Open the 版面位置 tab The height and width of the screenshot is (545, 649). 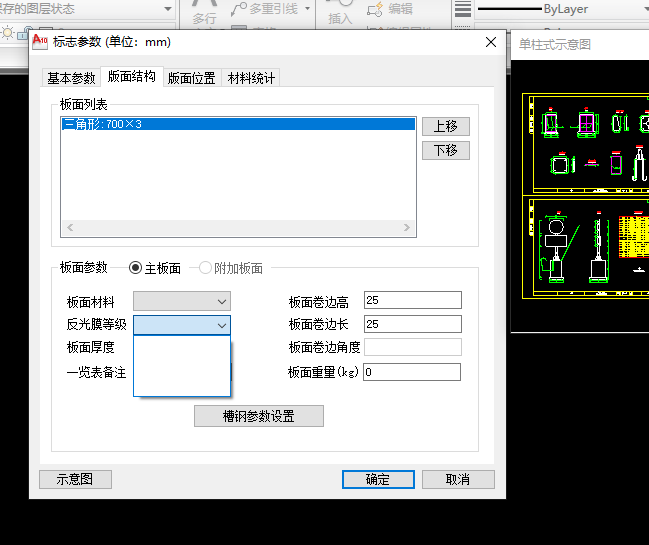tap(191, 78)
